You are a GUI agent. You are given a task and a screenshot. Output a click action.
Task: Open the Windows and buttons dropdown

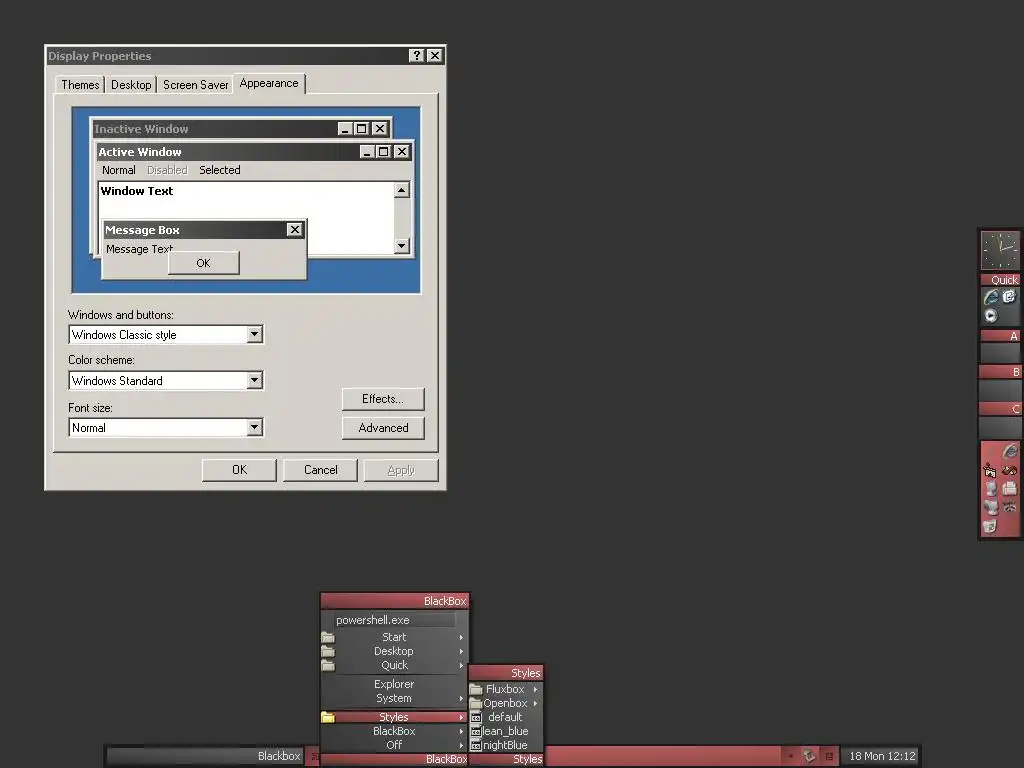[x=255, y=334]
